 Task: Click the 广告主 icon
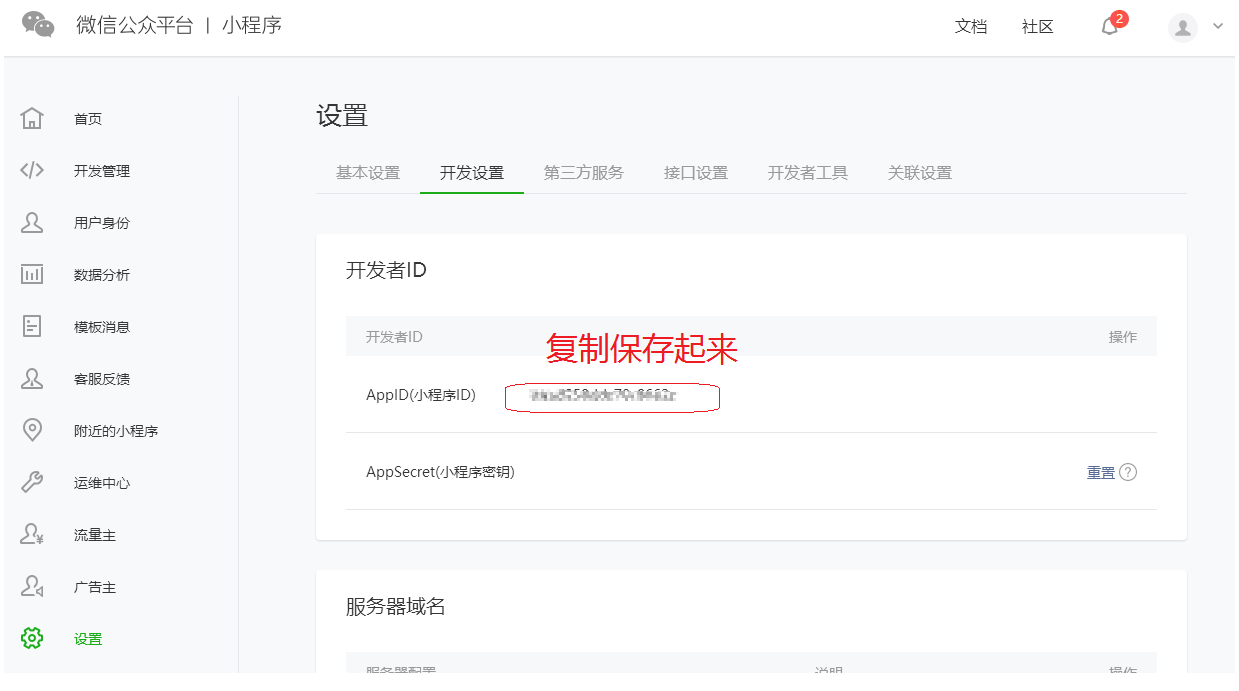(32, 586)
